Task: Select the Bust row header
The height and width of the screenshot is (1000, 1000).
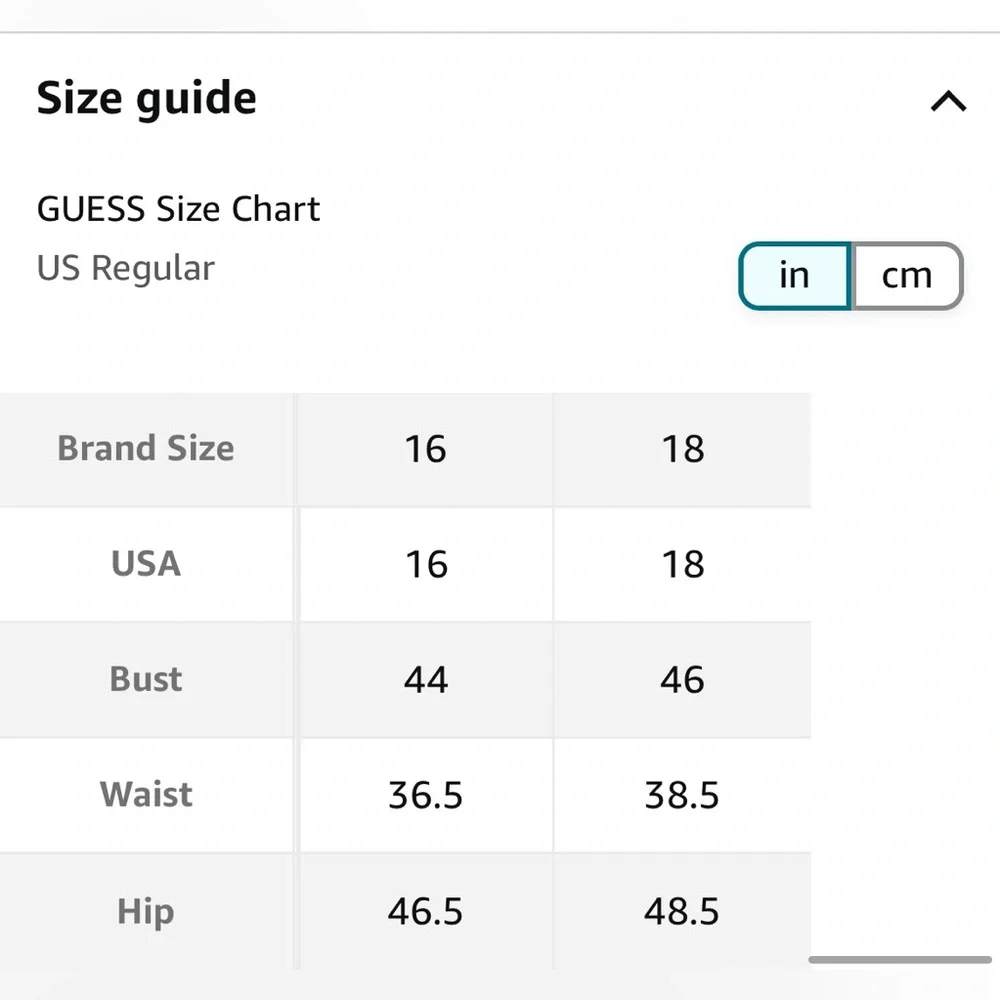Action: click(x=146, y=679)
